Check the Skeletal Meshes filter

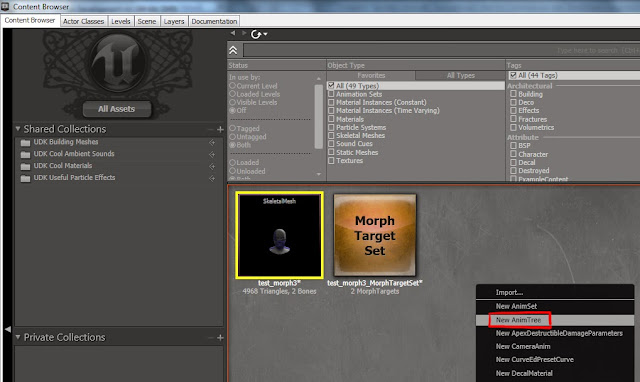[x=331, y=135]
